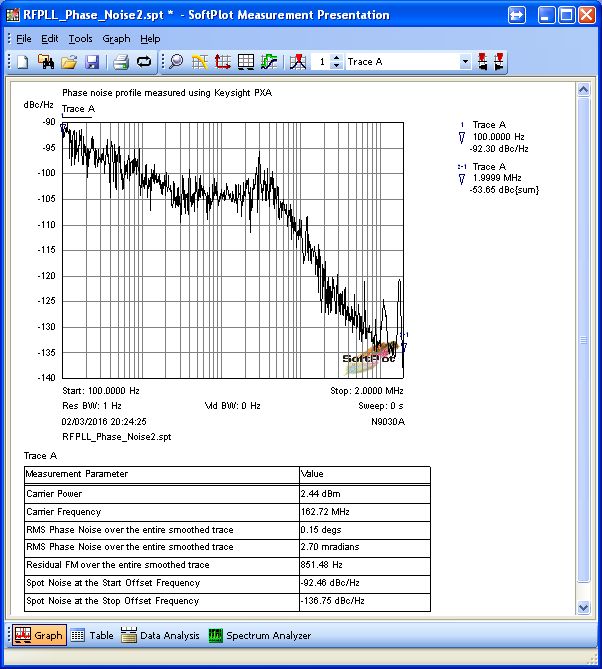The width and height of the screenshot is (602, 669).
Task: Save the file with the floppy disk icon
Action: point(92,62)
